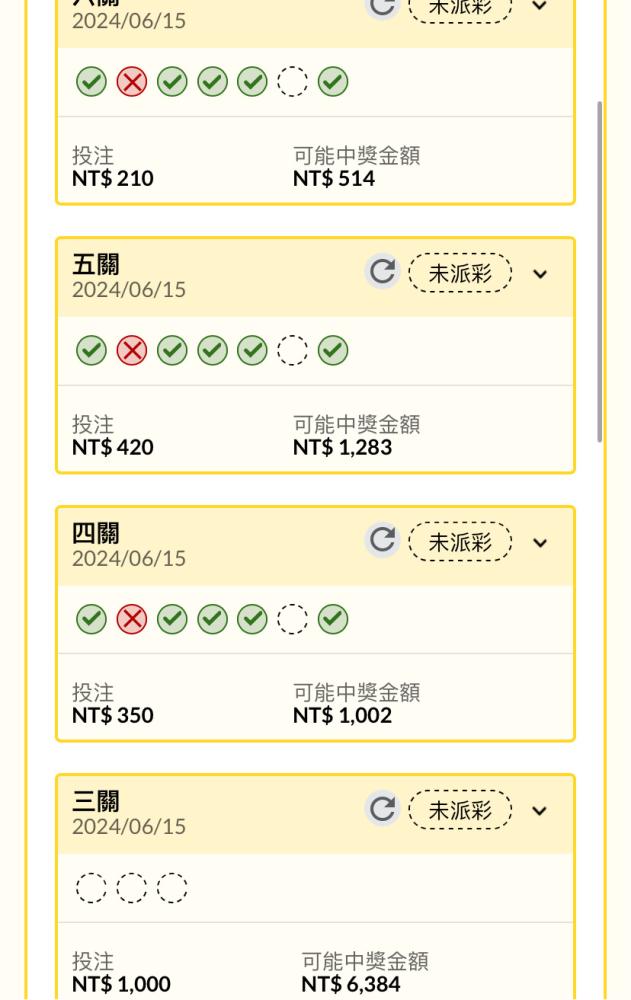631x1000 pixels.
Task: Click last green check in 四關 card
Action: coord(333,619)
